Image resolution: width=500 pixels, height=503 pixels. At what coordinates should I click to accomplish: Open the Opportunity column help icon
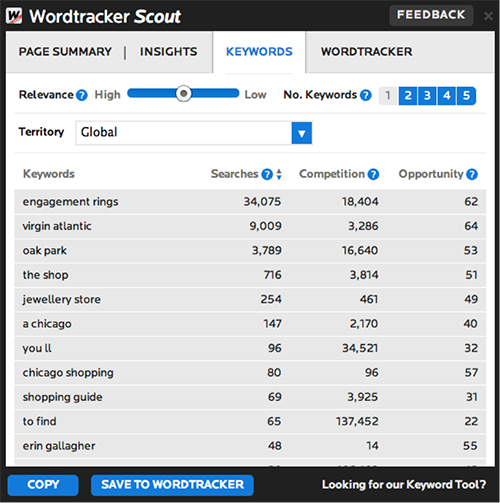coord(472,174)
